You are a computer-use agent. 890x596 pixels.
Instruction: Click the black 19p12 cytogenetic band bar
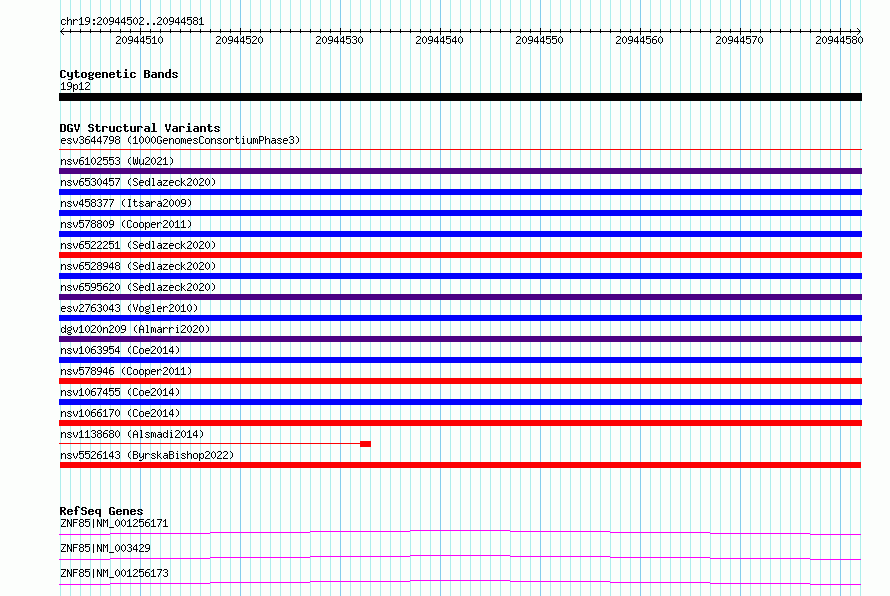click(460, 97)
